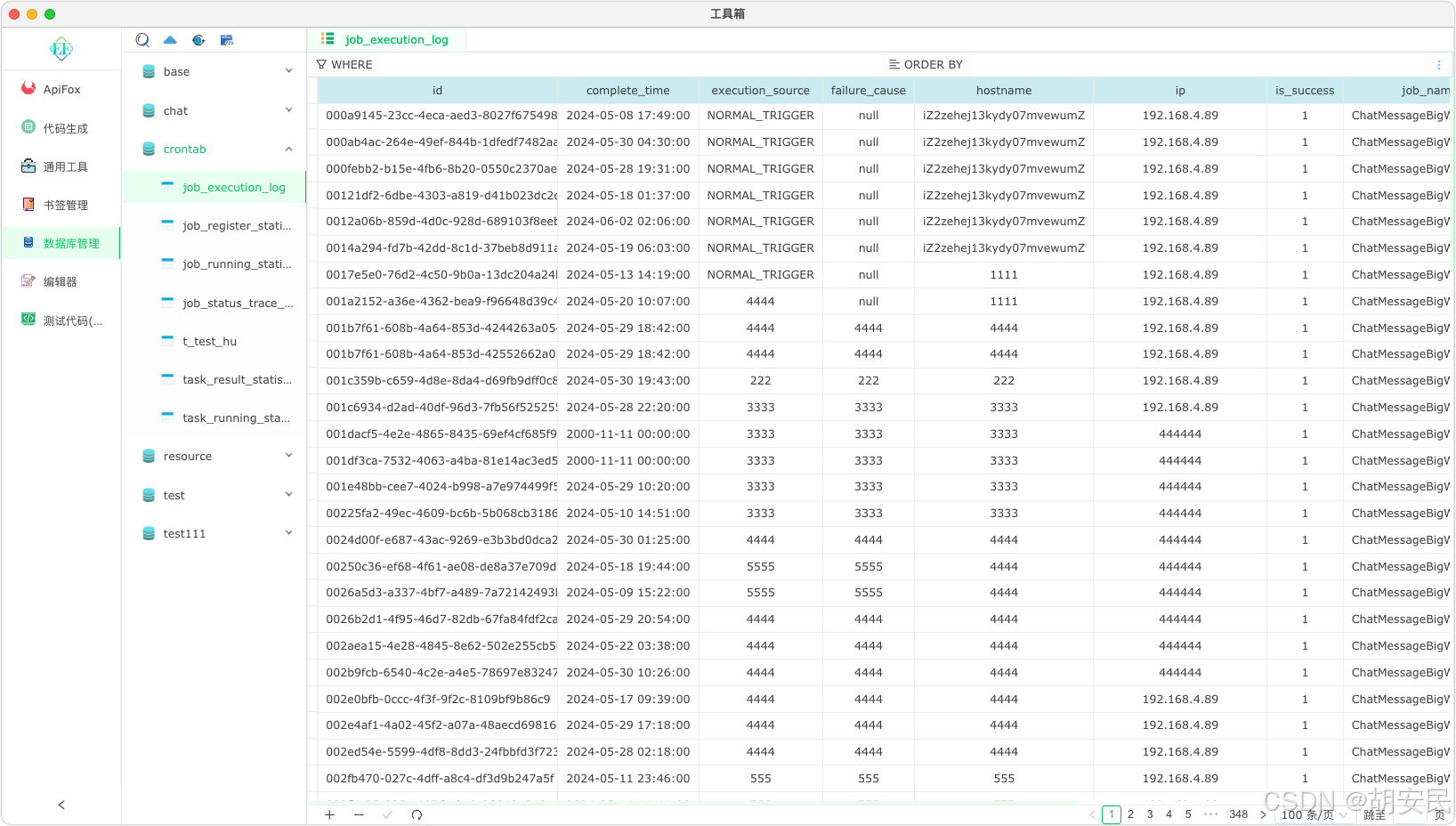
Task: Click the complete_time column header
Action: [x=628, y=91]
